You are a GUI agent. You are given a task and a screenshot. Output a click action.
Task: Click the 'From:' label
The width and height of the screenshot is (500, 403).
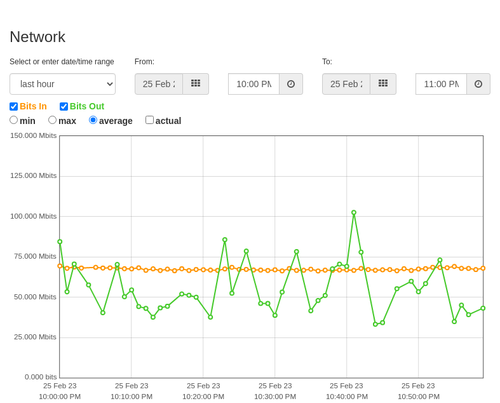(144, 62)
